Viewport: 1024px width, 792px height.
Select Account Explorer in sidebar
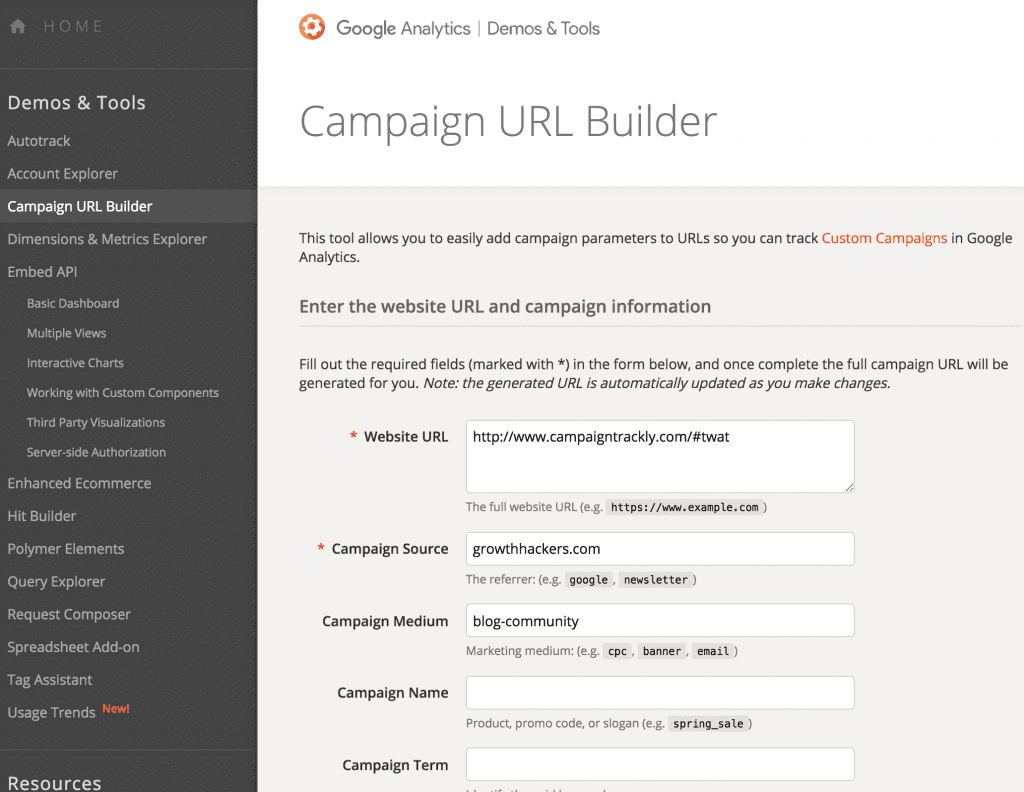pos(62,174)
